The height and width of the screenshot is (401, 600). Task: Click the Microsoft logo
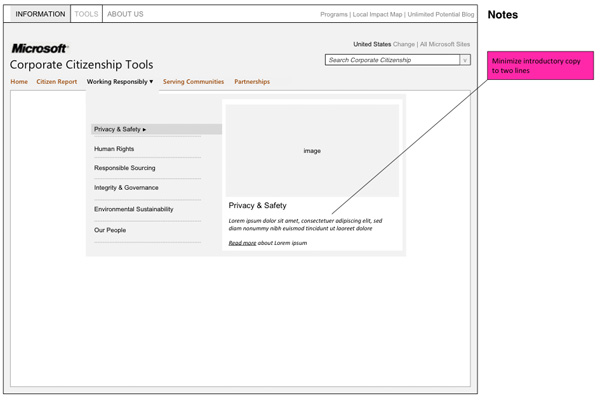pyautogui.click(x=39, y=49)
